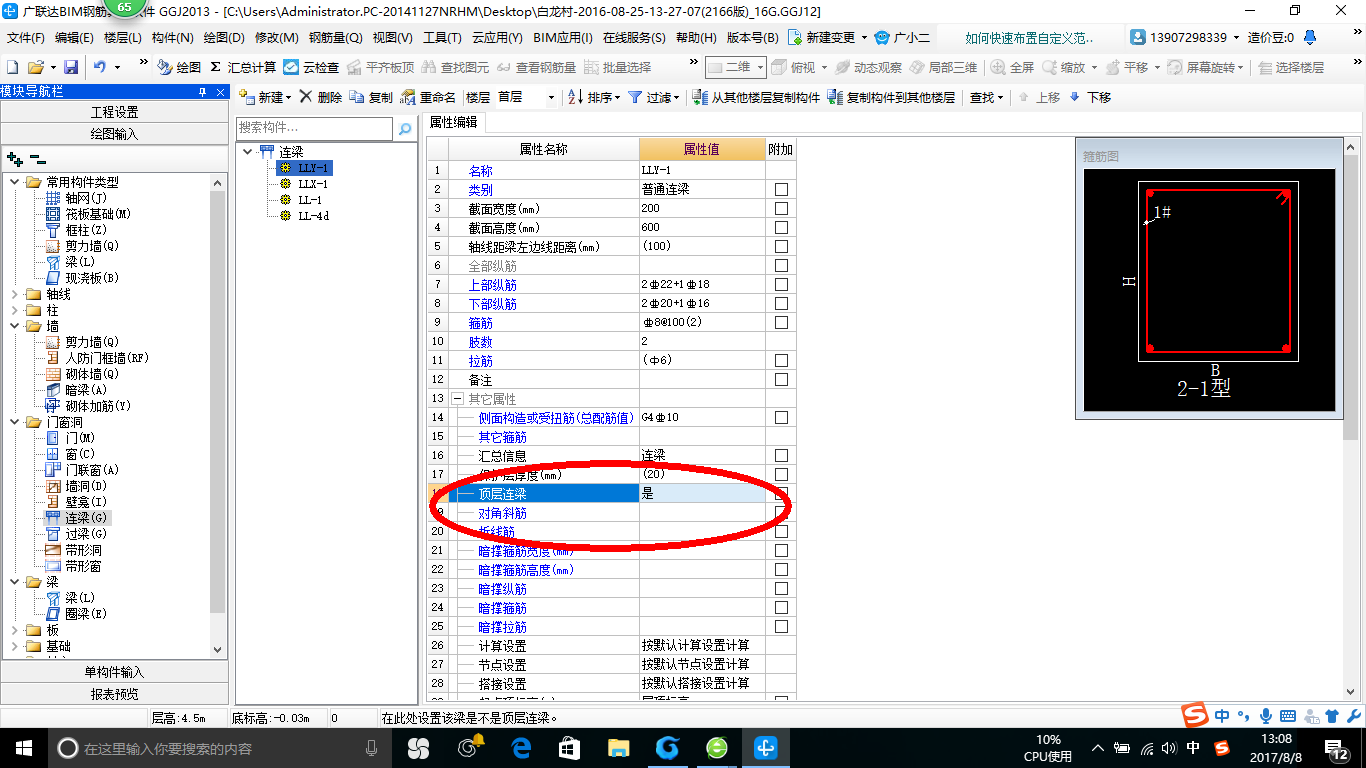This screenshot has height=768, width=1366.
Task: Click the 如何快速布置自定义范 help link
Action: pos(1029,38)
